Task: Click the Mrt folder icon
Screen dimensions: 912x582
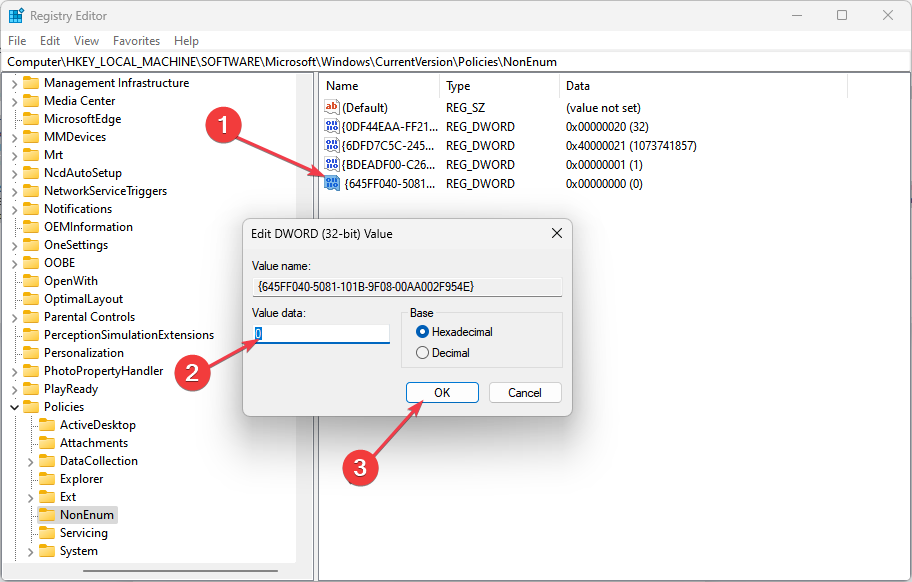Action: 31,155
